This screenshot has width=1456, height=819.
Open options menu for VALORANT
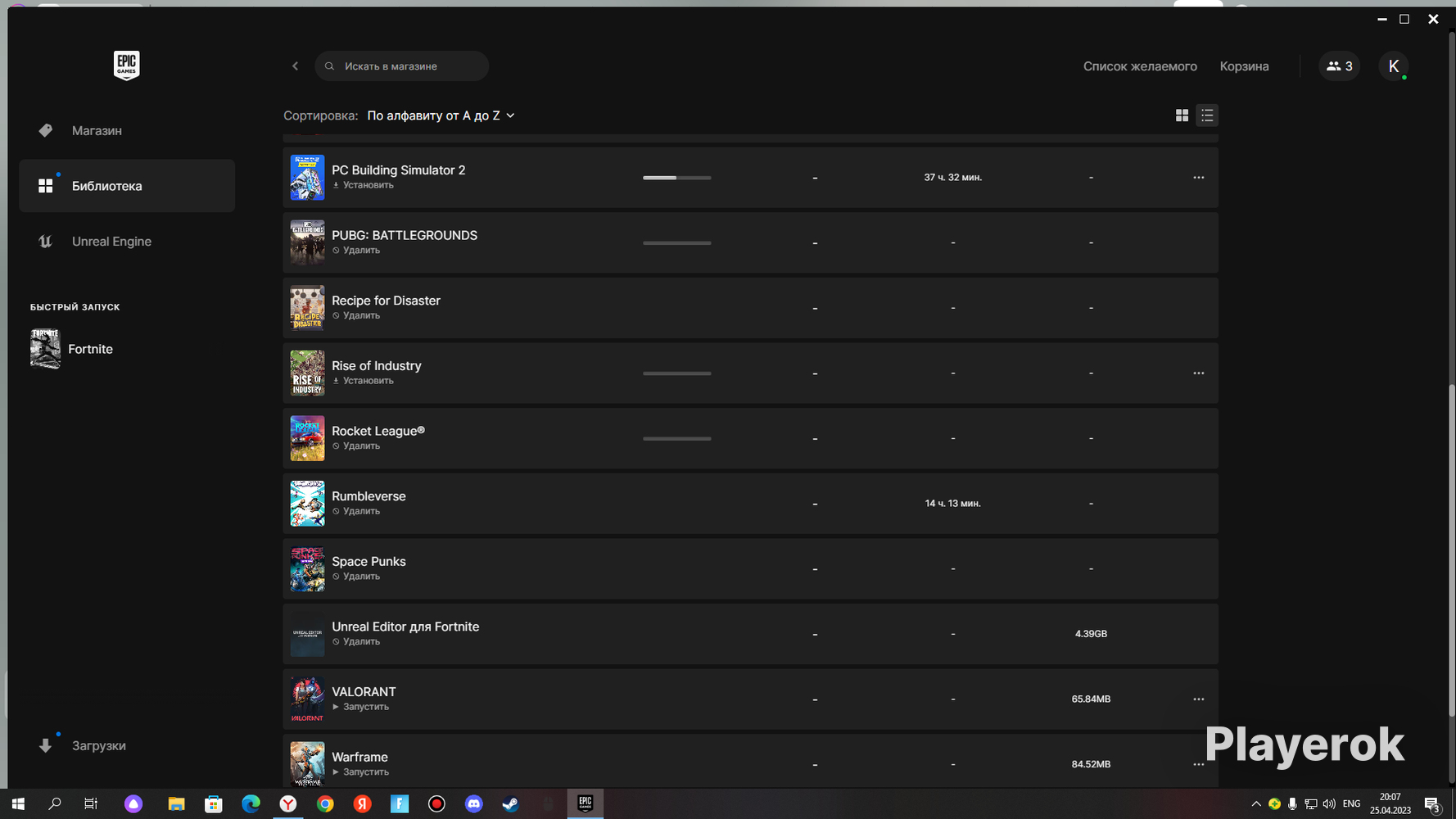(x=1198, y=699)
